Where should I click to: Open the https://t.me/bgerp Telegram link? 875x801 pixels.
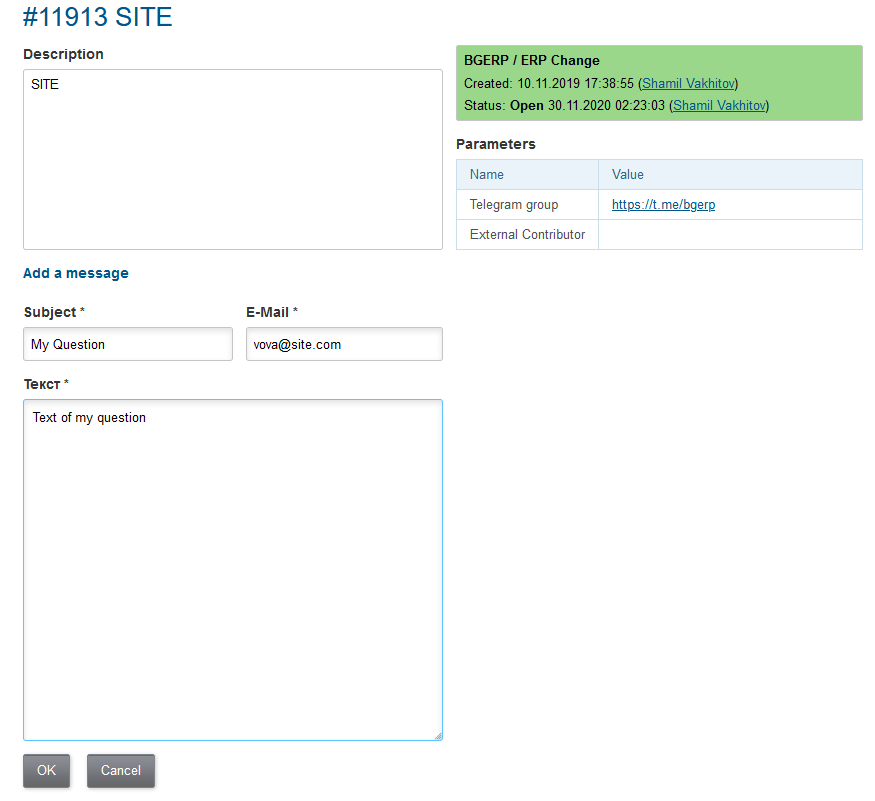tap(663, 205)
